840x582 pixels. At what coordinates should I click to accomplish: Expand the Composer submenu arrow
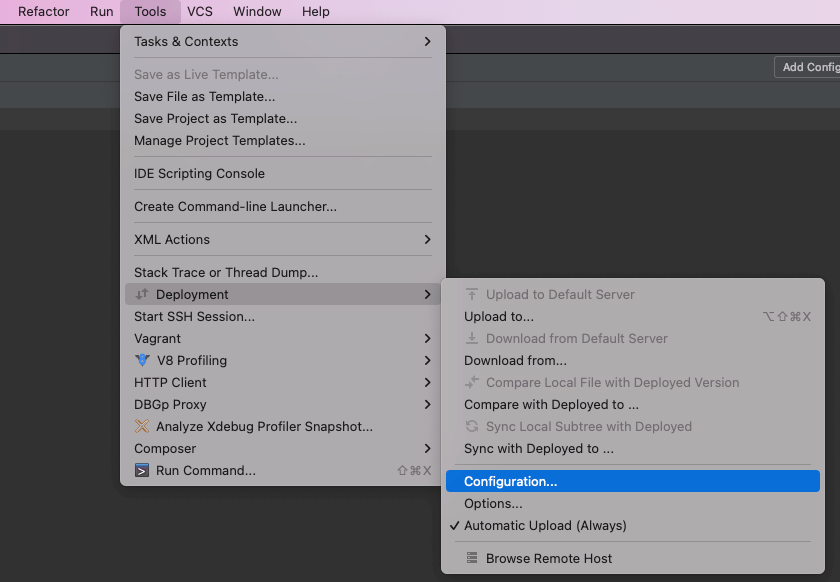pyautogui.click(x=427, y=448)
